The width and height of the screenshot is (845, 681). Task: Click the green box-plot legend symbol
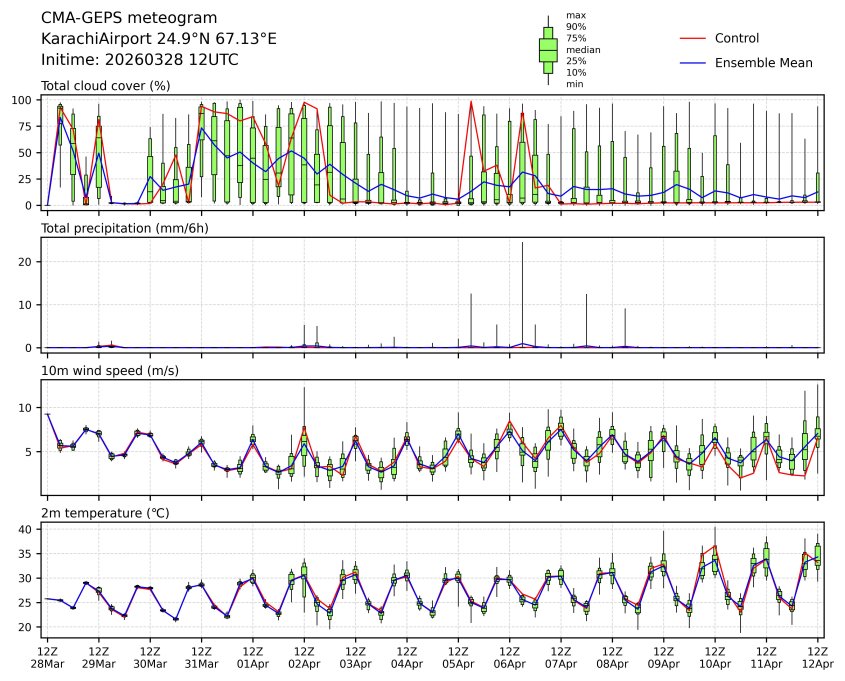[548, 50]
